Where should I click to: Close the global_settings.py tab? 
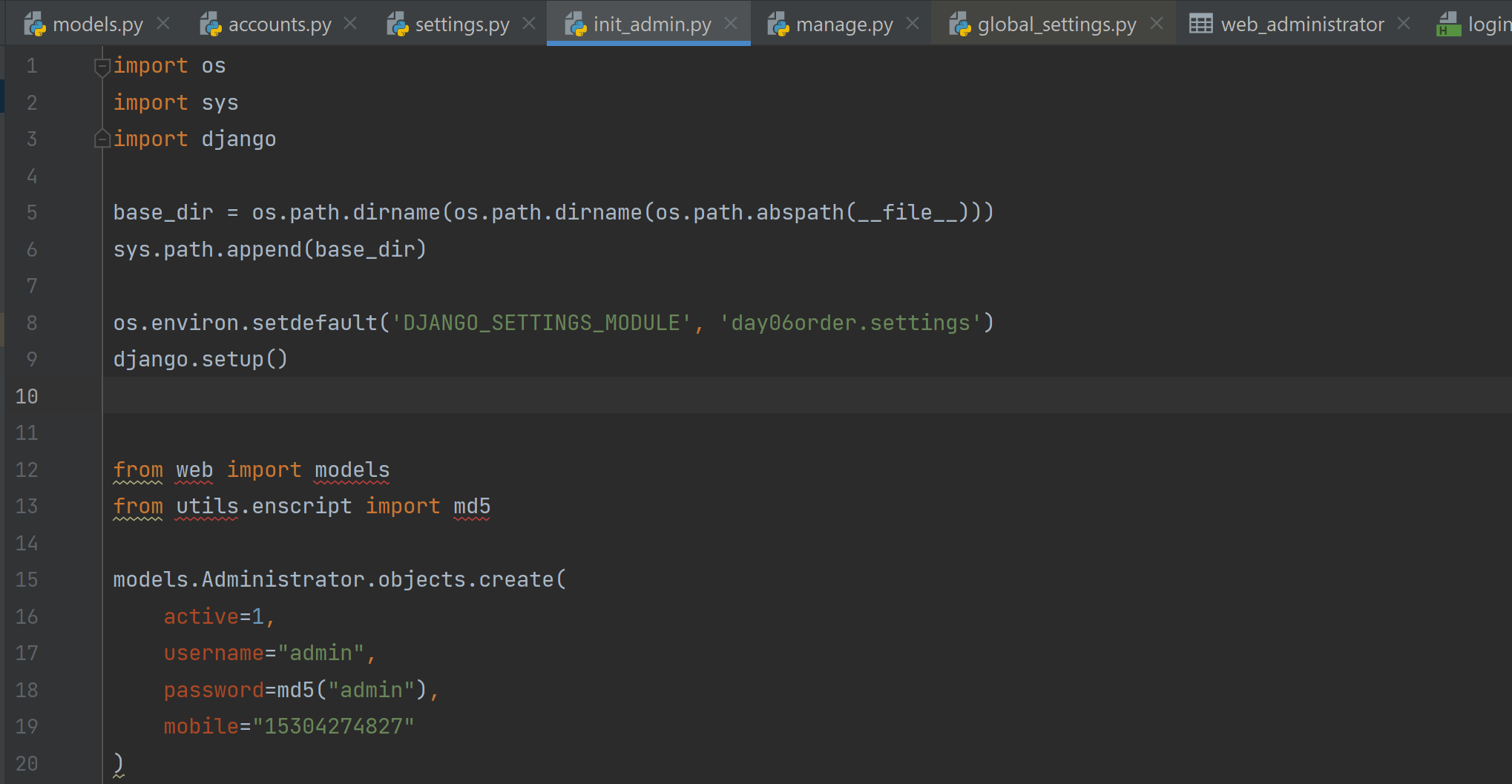(x=1156, y=24)
